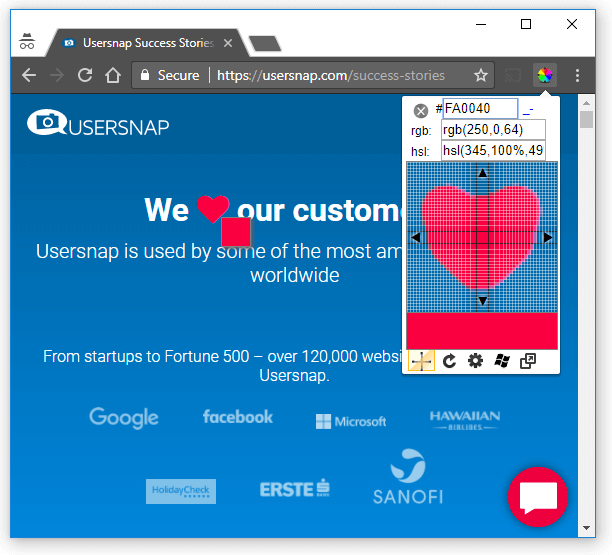The width and height of the screenshot is (612, 555).
Task: Reload the current page
Action: [x=85, y=75]
